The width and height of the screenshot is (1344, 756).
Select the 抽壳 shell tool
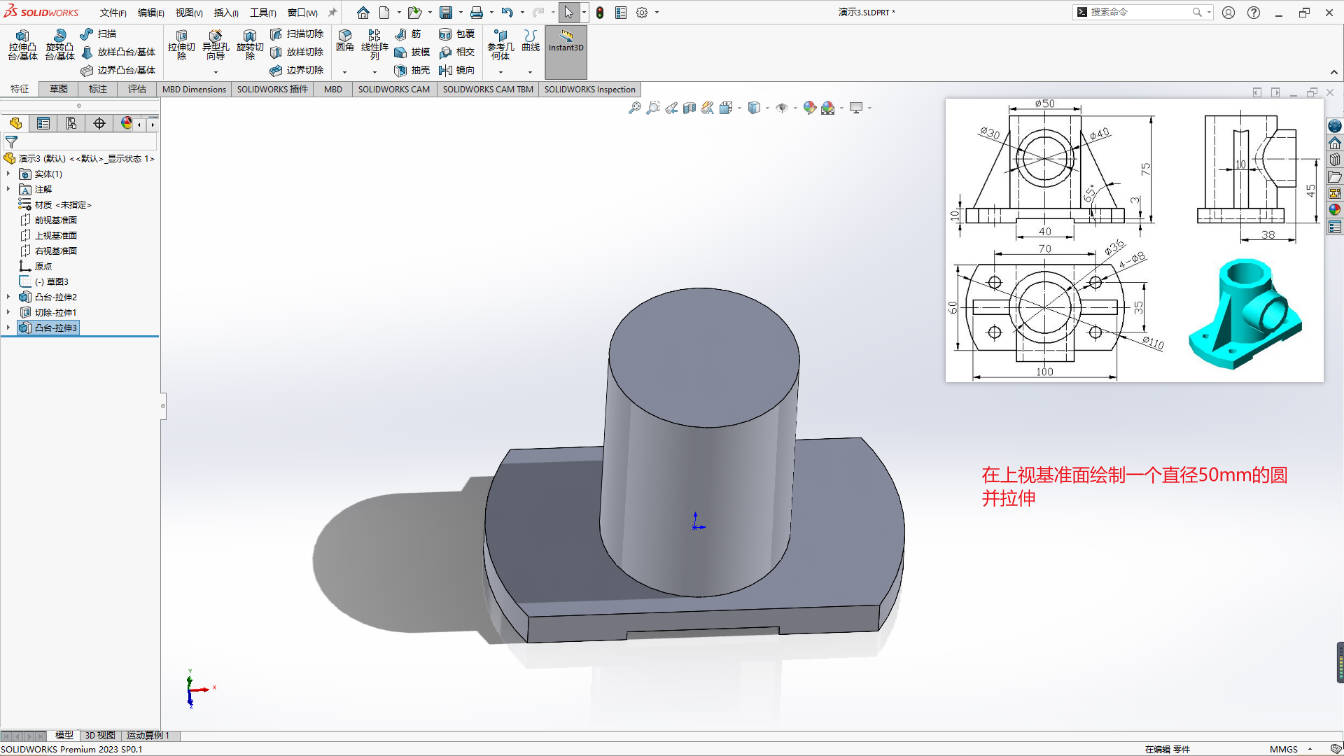(x=411, y=70)
